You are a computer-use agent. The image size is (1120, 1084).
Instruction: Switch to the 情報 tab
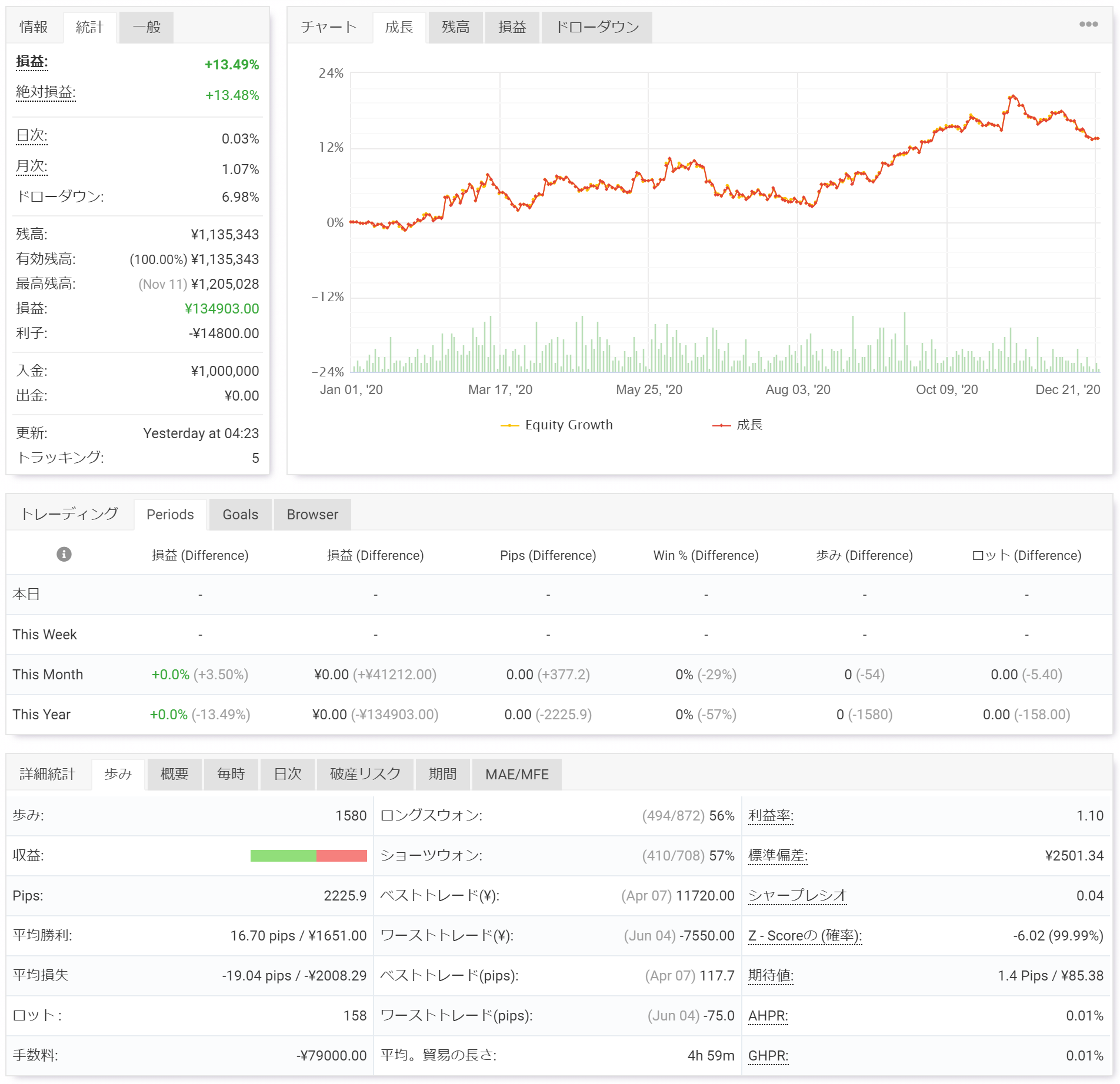(x=34, y=27)
